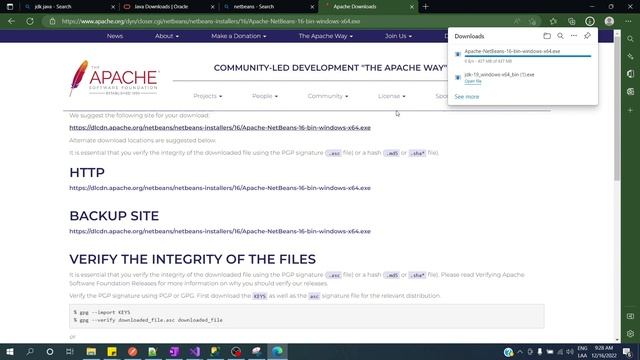Image resolution: width=640 pixels, height=360 pixels.
Task: Open Edge Settings and more menu
Action: point(628,21)
